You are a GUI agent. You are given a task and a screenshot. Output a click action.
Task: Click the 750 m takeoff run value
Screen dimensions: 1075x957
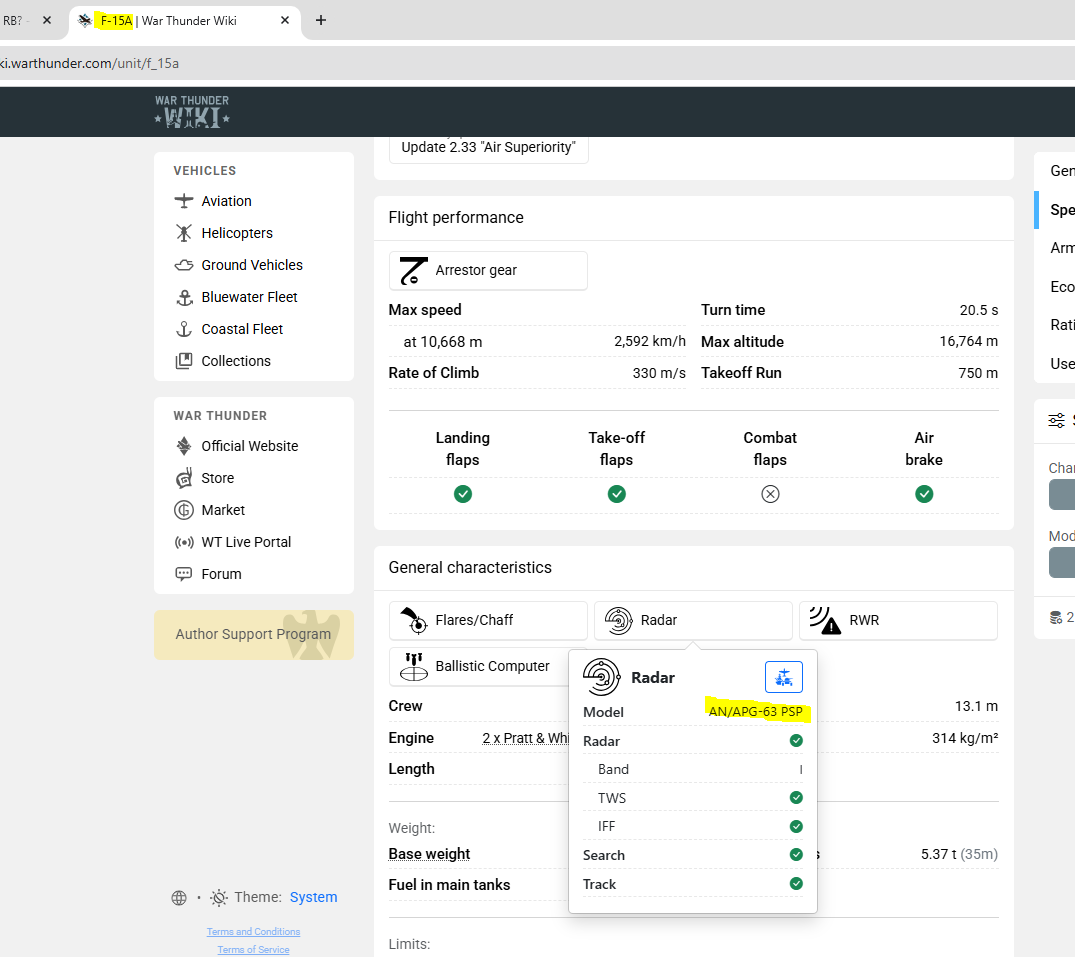tap(978, 373)
